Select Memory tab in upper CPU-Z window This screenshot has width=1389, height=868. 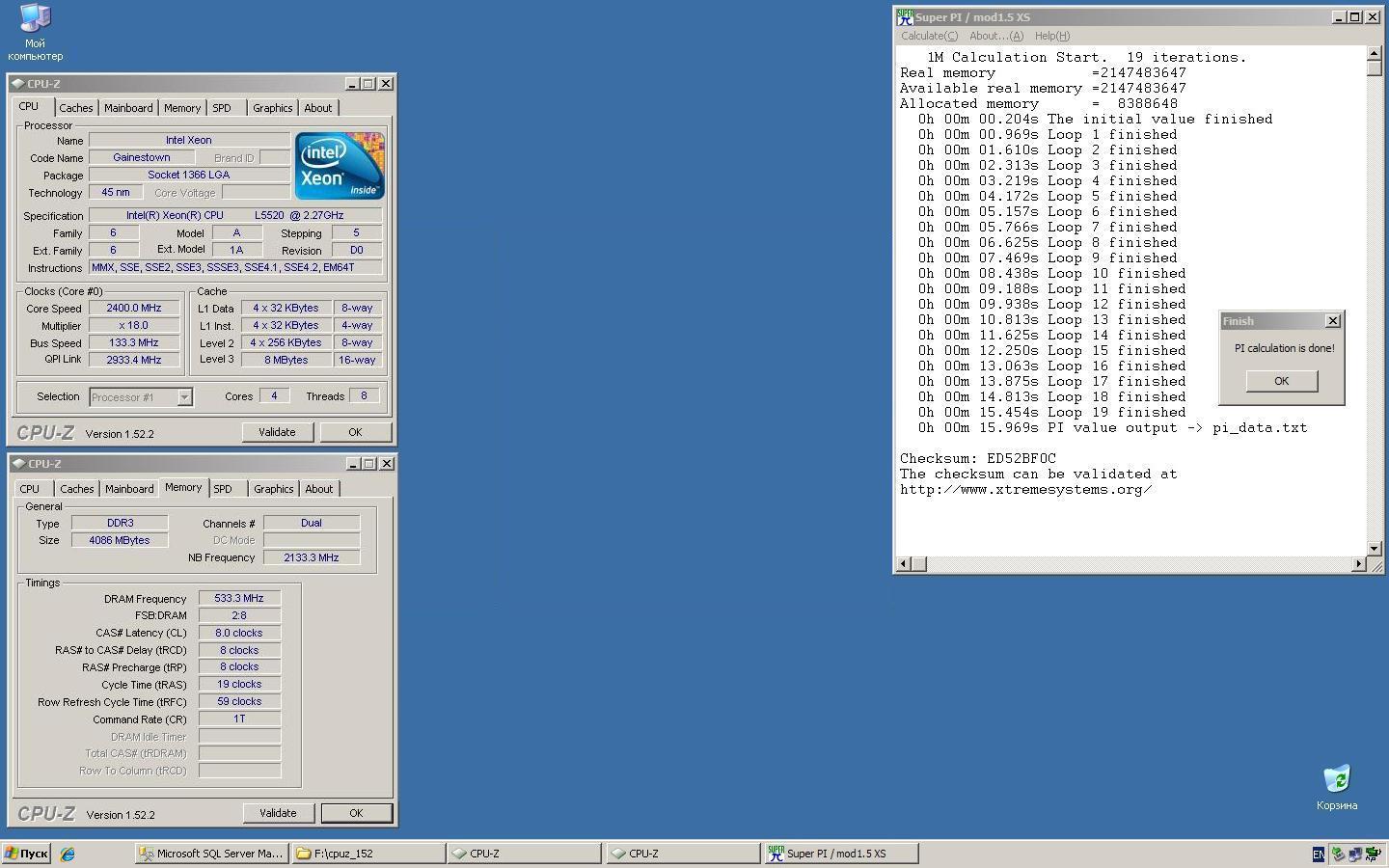pos(182,108)
